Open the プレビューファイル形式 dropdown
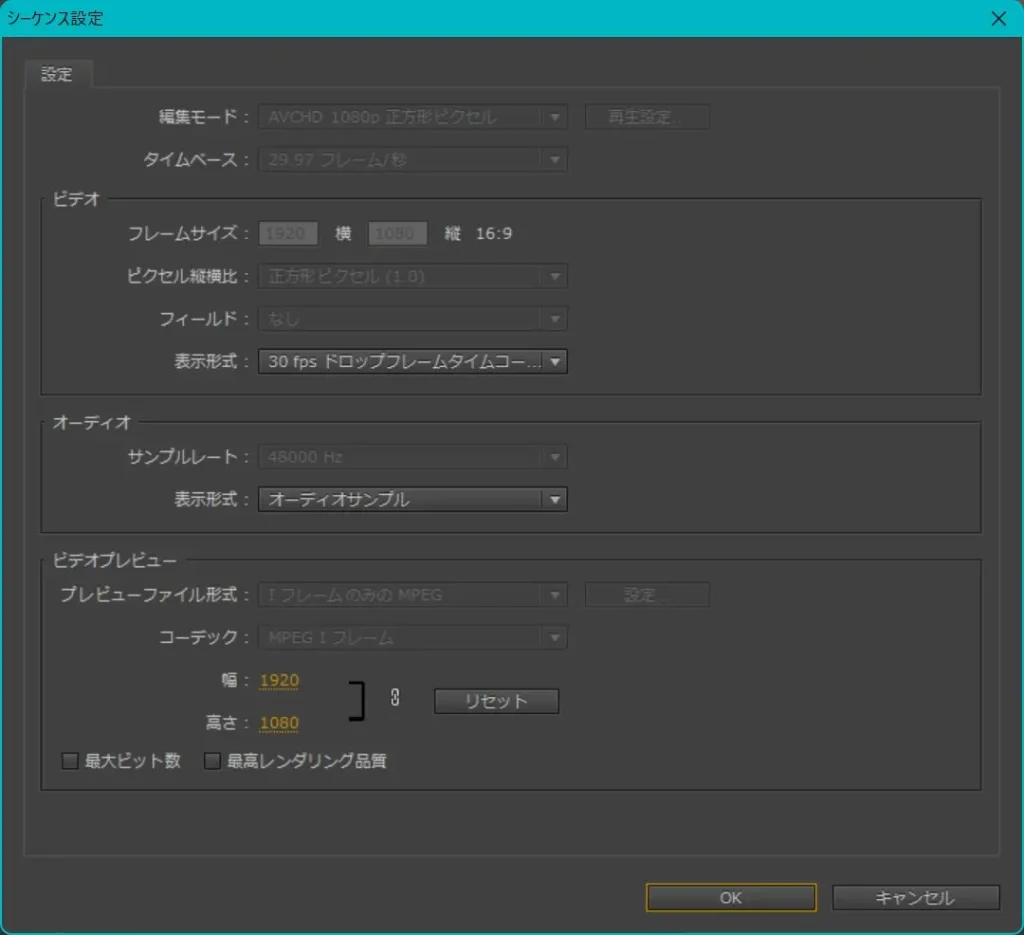 tap(412, 595)
